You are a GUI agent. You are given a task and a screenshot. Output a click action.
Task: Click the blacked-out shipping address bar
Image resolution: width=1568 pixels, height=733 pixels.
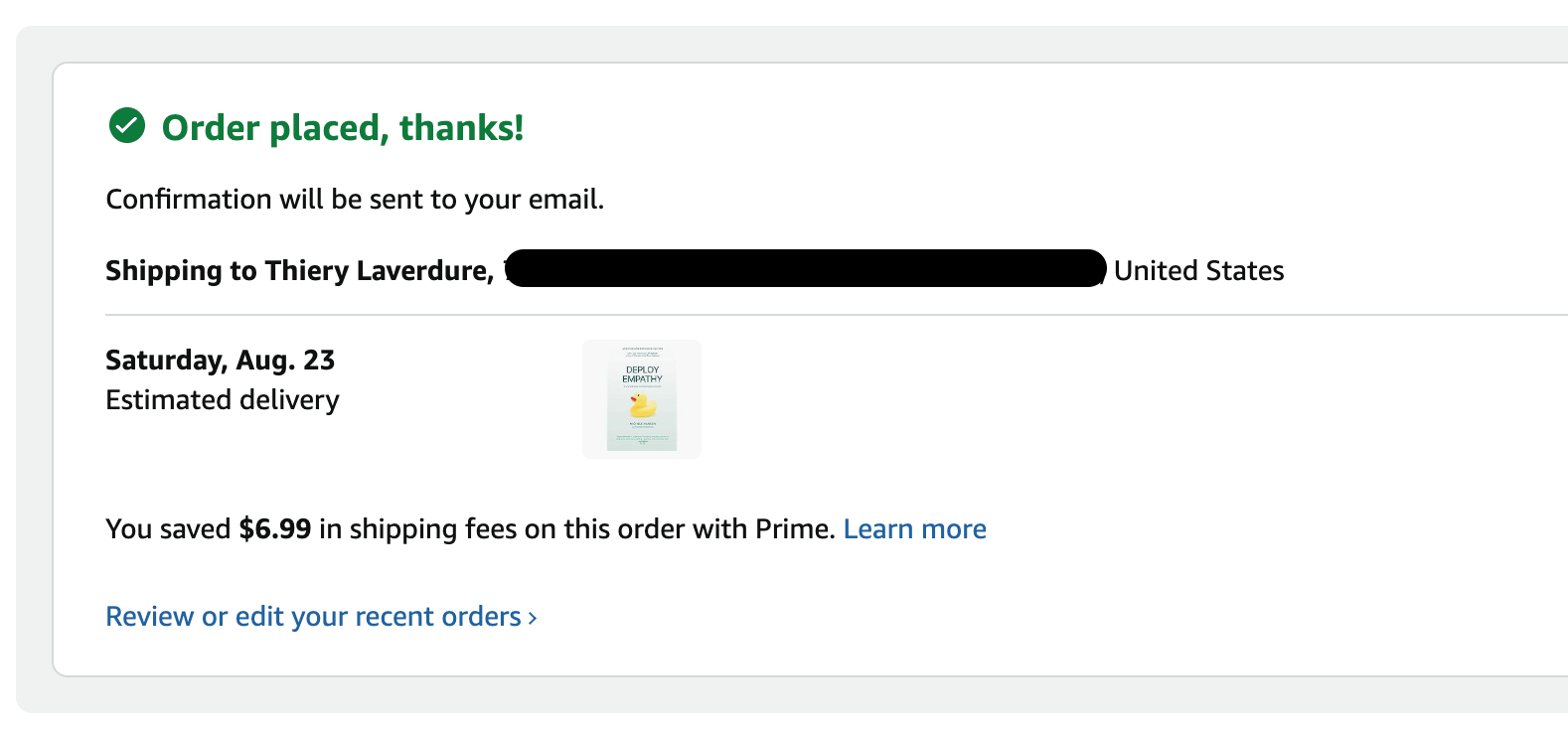(x=805, y=268)
